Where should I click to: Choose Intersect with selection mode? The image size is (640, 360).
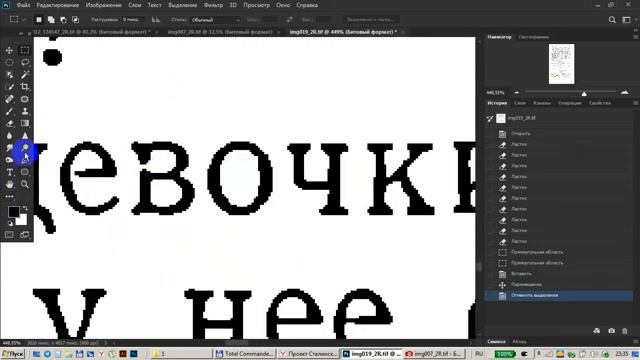(x=76, y=20)
